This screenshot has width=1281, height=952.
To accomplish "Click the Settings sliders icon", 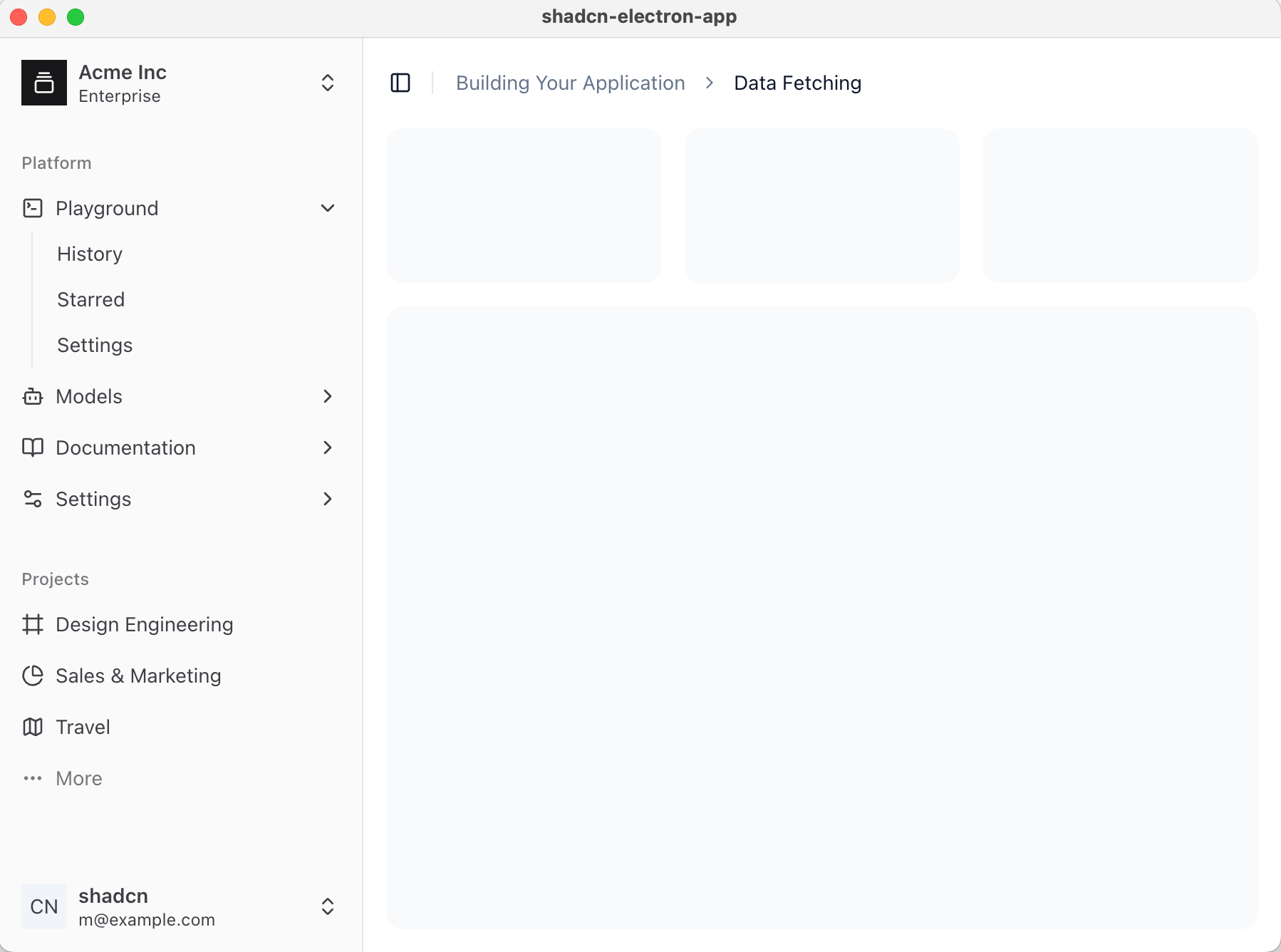I will (x=33, y=499).
